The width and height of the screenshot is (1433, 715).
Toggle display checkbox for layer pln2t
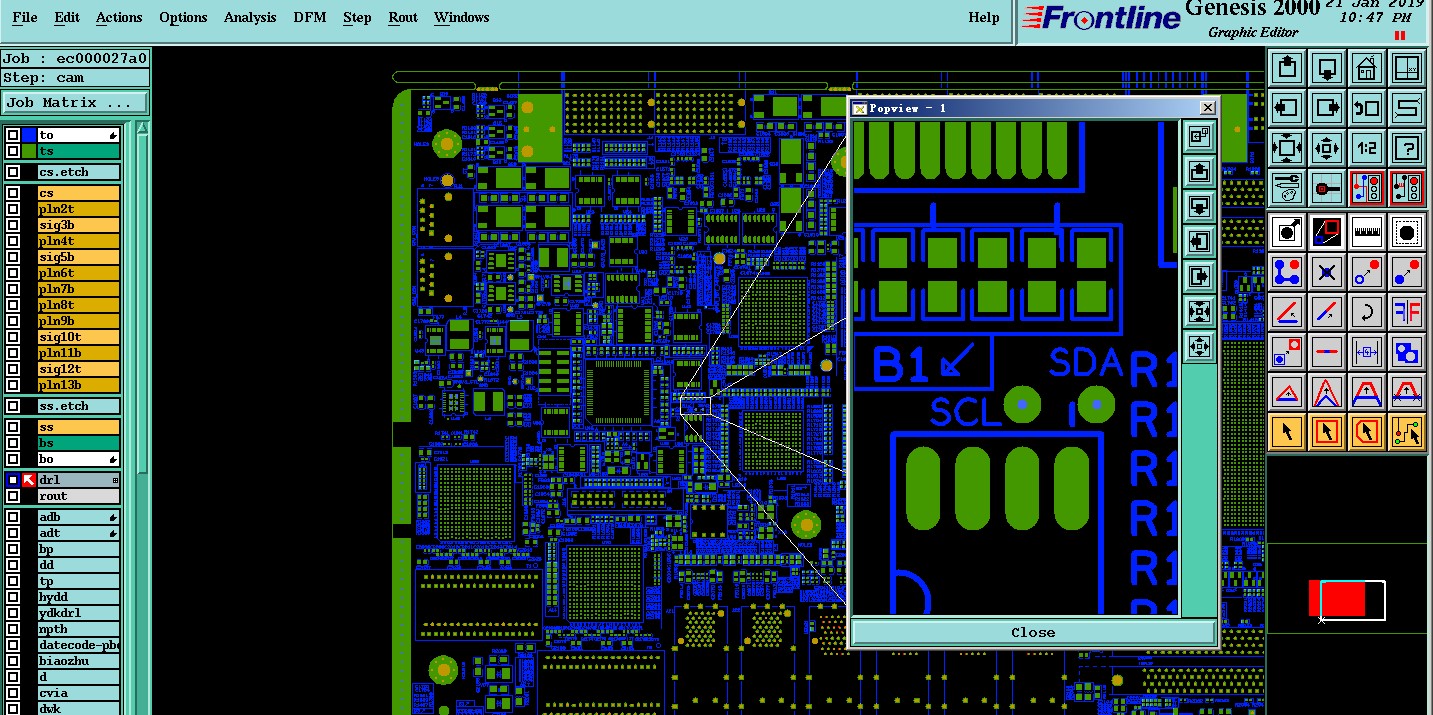tap(13, 209)
